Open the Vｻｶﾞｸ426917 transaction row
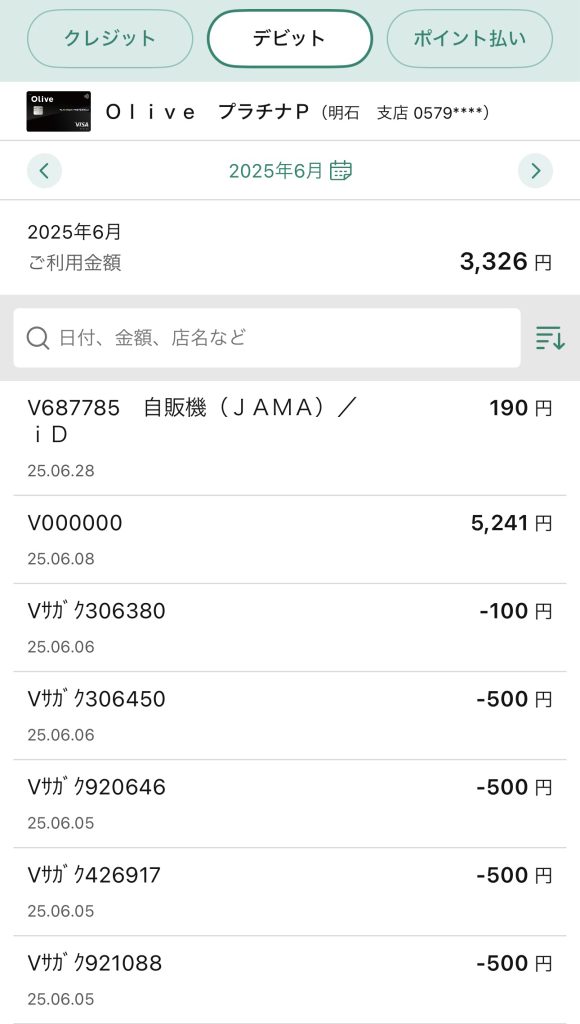This screenshot has width=580, height=1024. coord(290,892)
